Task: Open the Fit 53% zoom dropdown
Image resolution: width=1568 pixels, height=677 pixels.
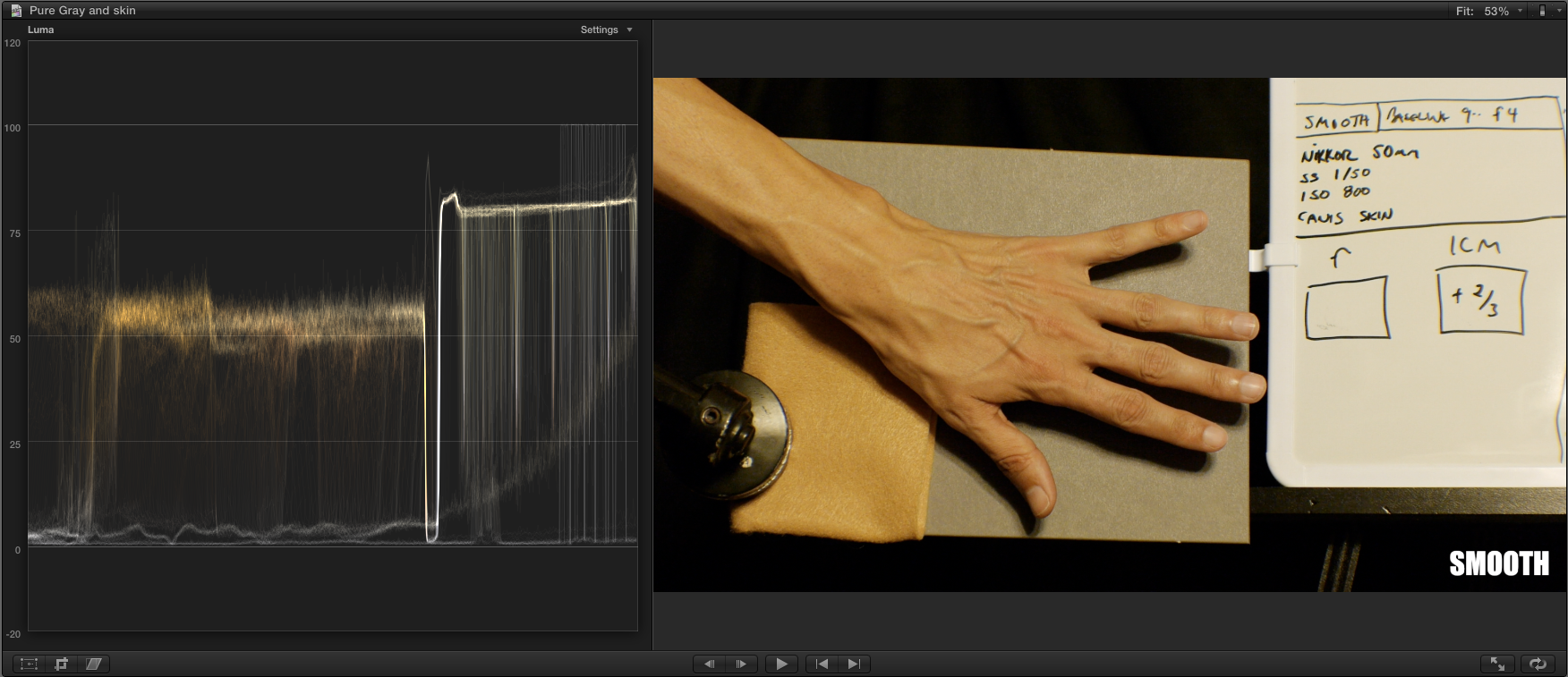Action: (x=1490, y=11)
